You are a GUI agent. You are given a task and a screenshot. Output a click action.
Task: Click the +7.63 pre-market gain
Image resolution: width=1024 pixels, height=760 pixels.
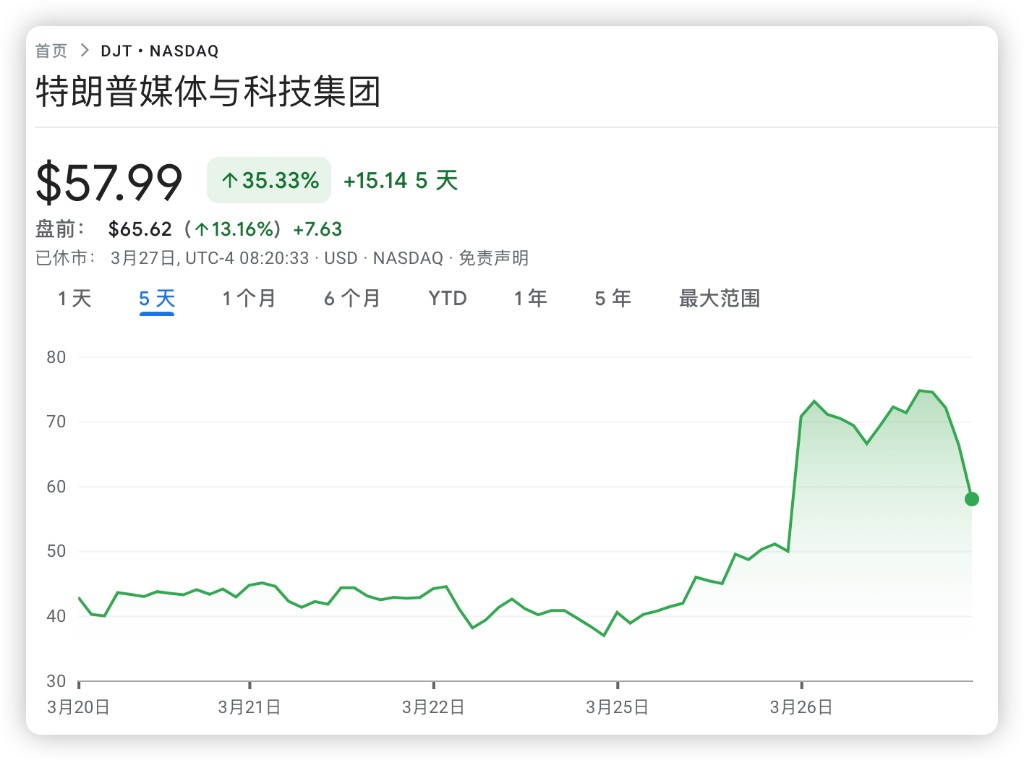pyautogui.click(x=317, y=229)
